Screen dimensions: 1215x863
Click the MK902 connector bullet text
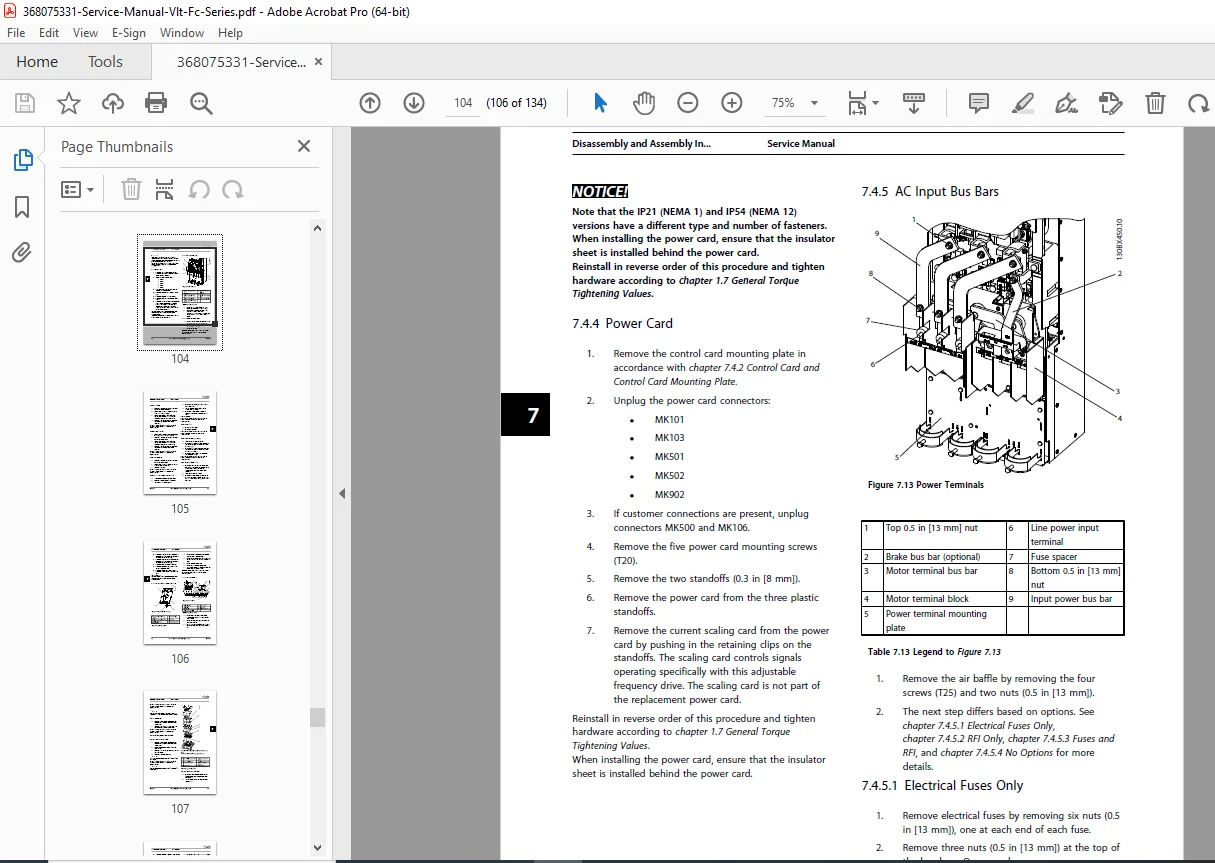click(x=669, y=495)
